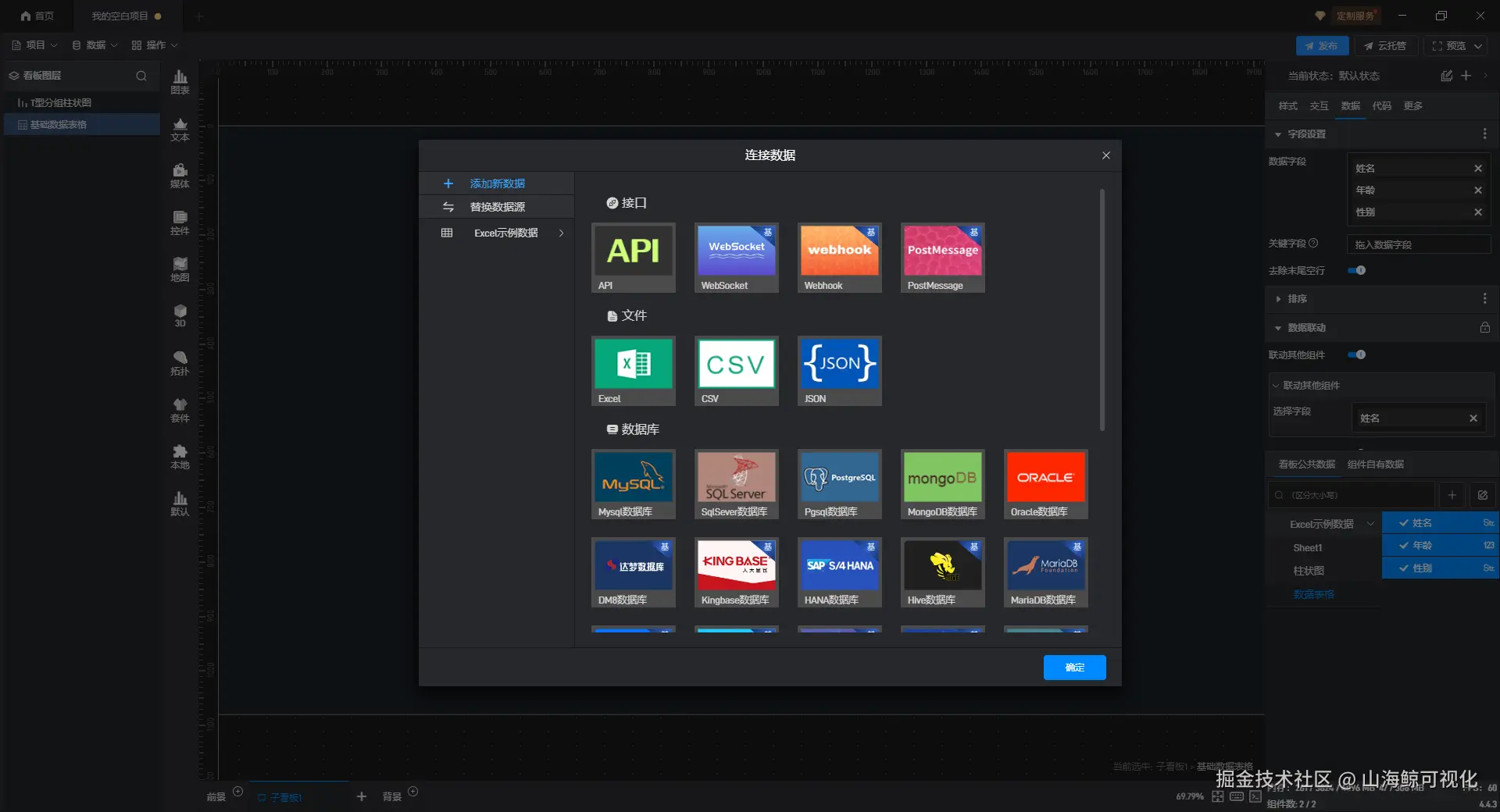Click the 预览 preview button

tap(1448, 46)
